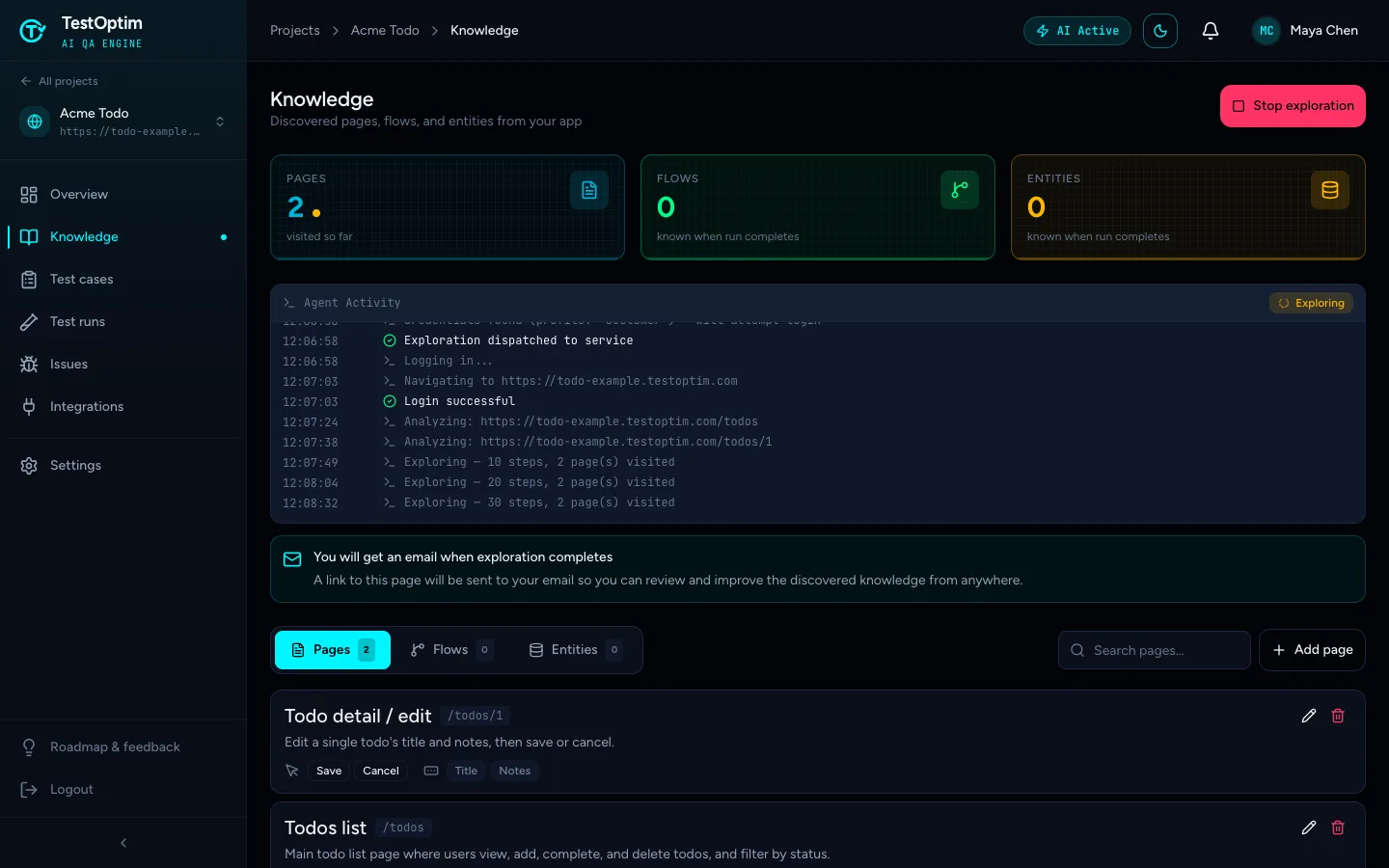Delete the Todo detail / edit page
The width and height of the screenshot is (1389, 868).
tap(1338, 716)
